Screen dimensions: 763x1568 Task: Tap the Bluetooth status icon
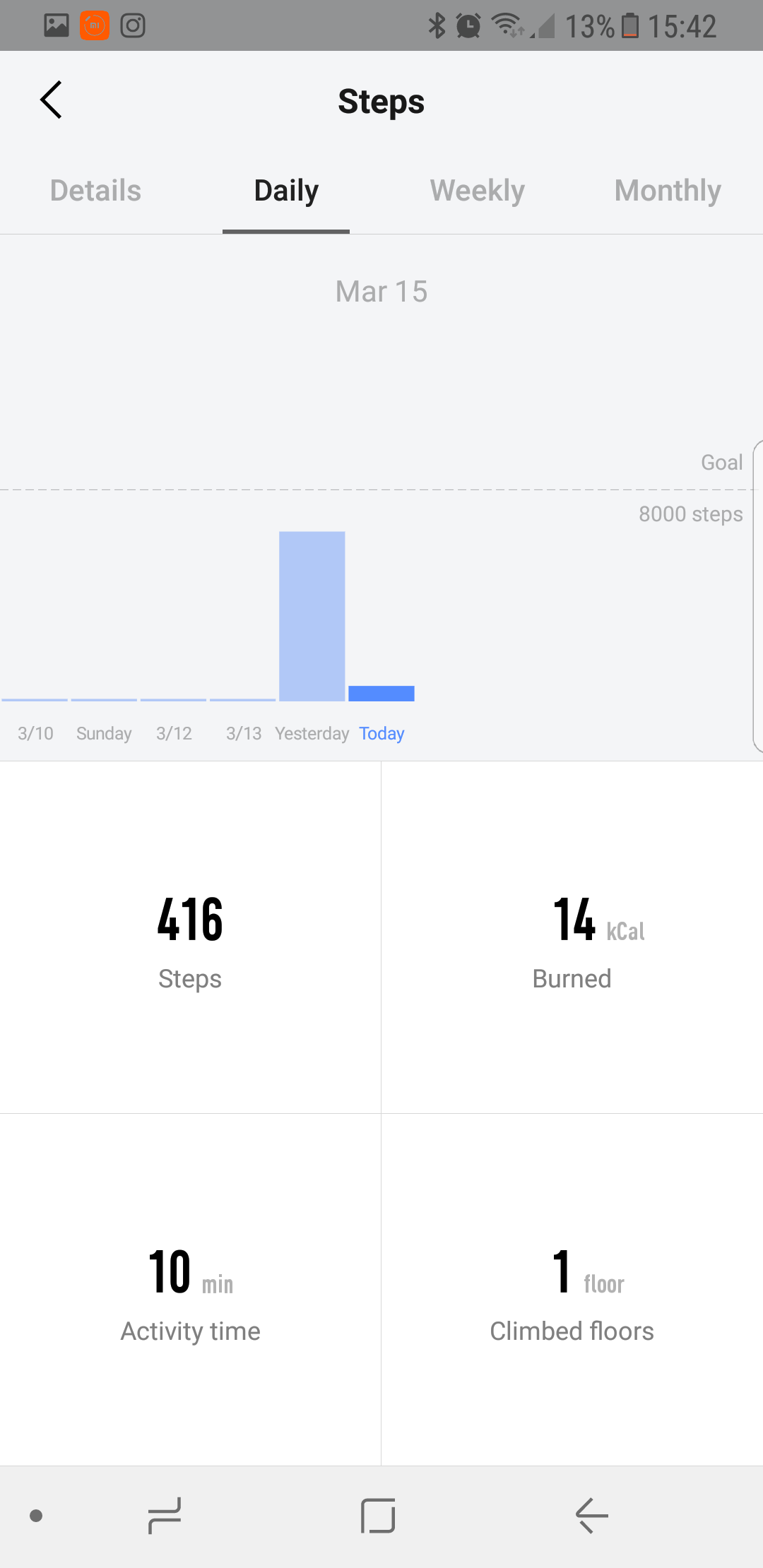click(x=437, y=25)
